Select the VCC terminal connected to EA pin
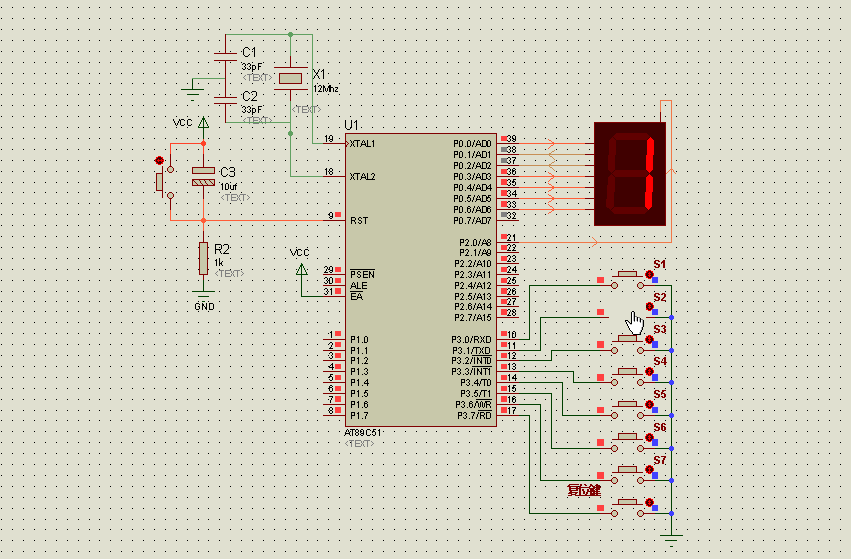Viewport: 851px width, 559px height. 302,270
